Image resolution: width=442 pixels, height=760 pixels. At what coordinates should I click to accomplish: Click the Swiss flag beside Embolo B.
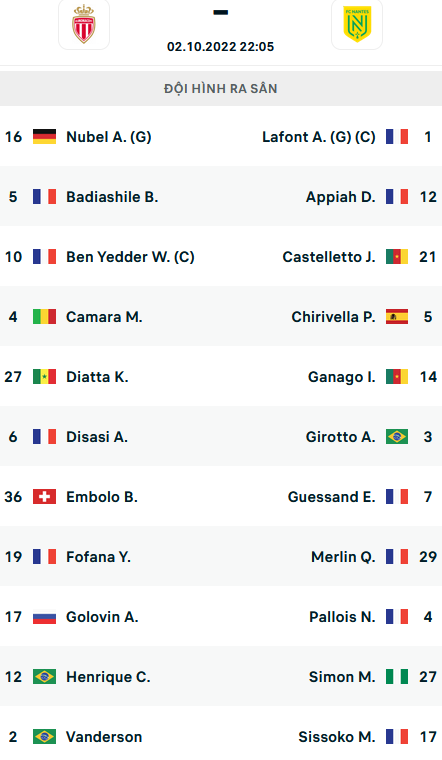tap(44, 496)
